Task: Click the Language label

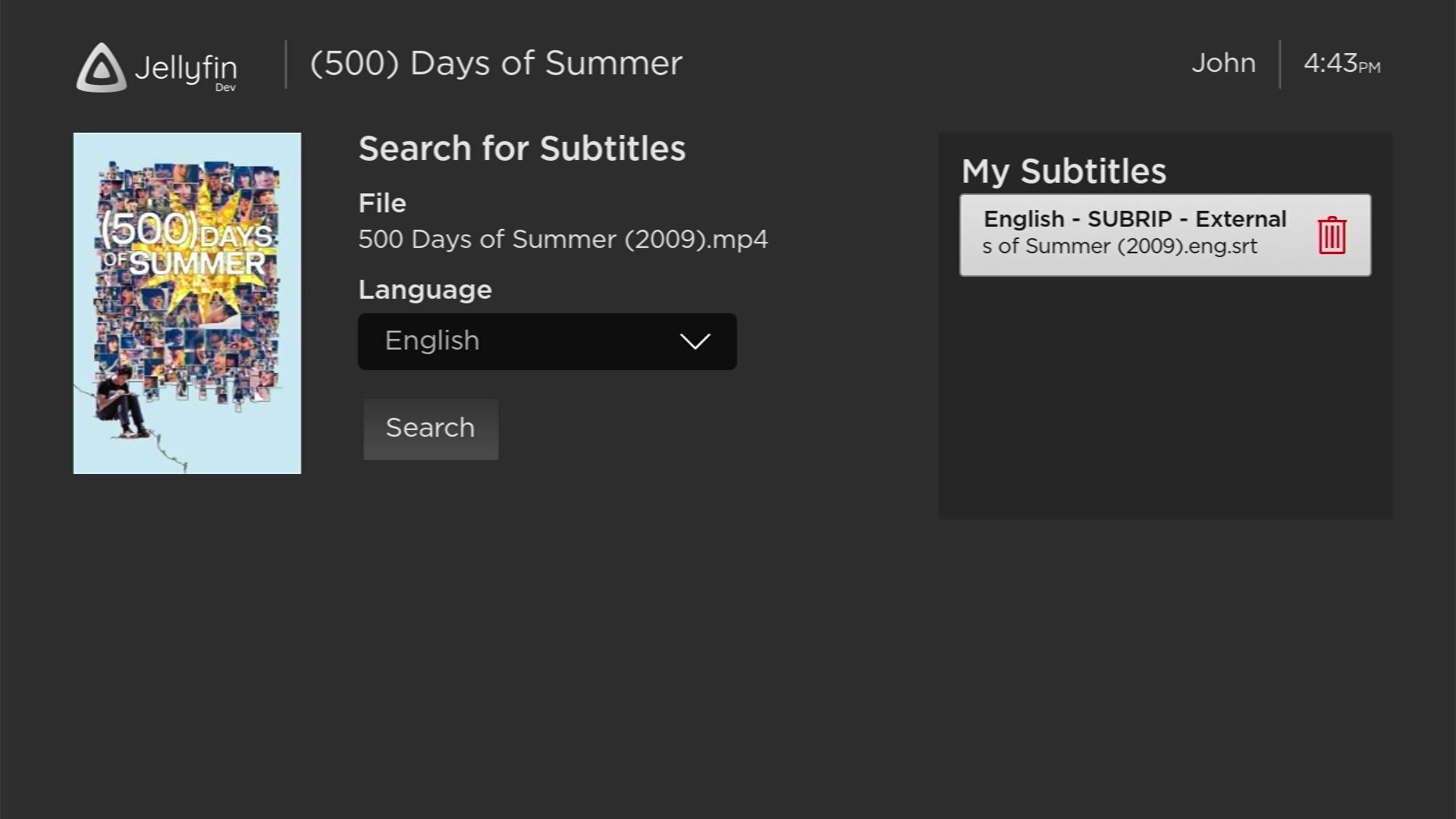Action: [x=425, y=290]
